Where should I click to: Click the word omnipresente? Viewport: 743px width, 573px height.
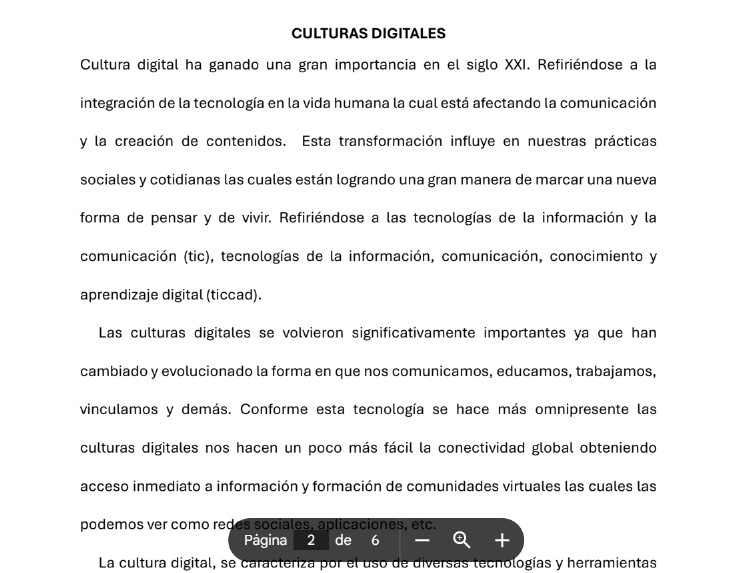[582, 409]
